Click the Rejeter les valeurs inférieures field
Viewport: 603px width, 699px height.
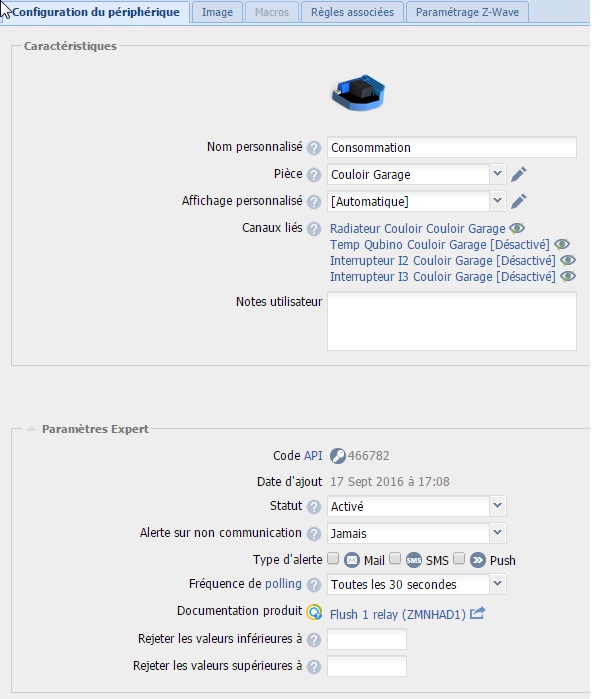coord(367,639)
